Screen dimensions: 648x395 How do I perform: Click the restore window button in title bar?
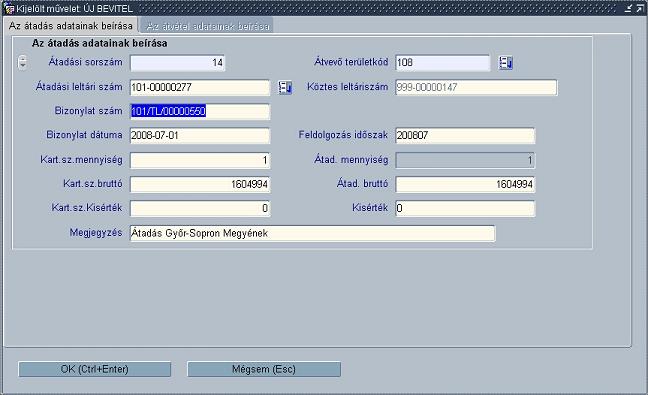[639, 8]
